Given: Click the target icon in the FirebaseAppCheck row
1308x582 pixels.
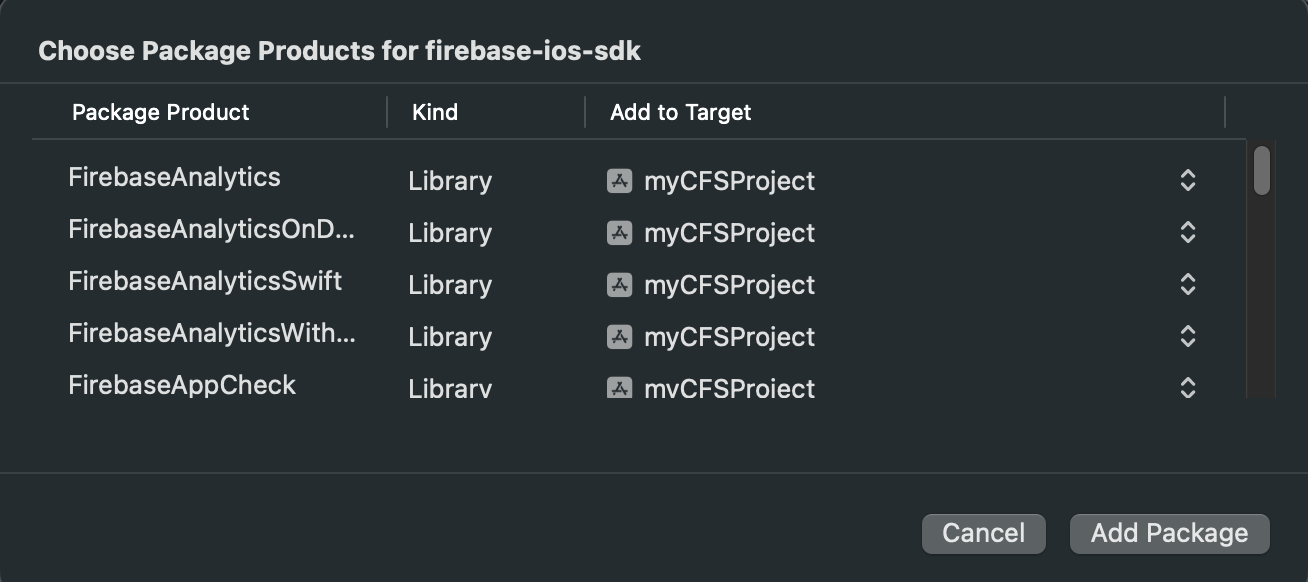Looking at the screenshot, I should 620,388.
